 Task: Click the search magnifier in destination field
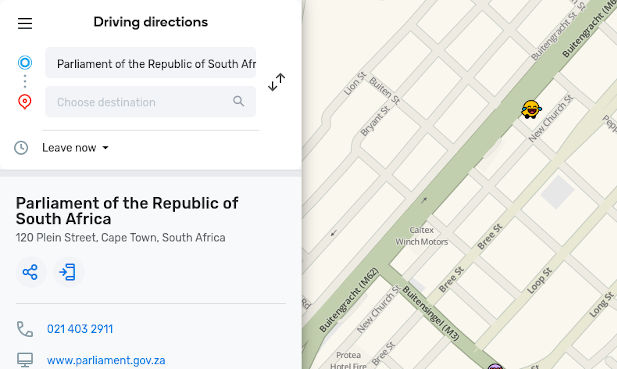238,101
